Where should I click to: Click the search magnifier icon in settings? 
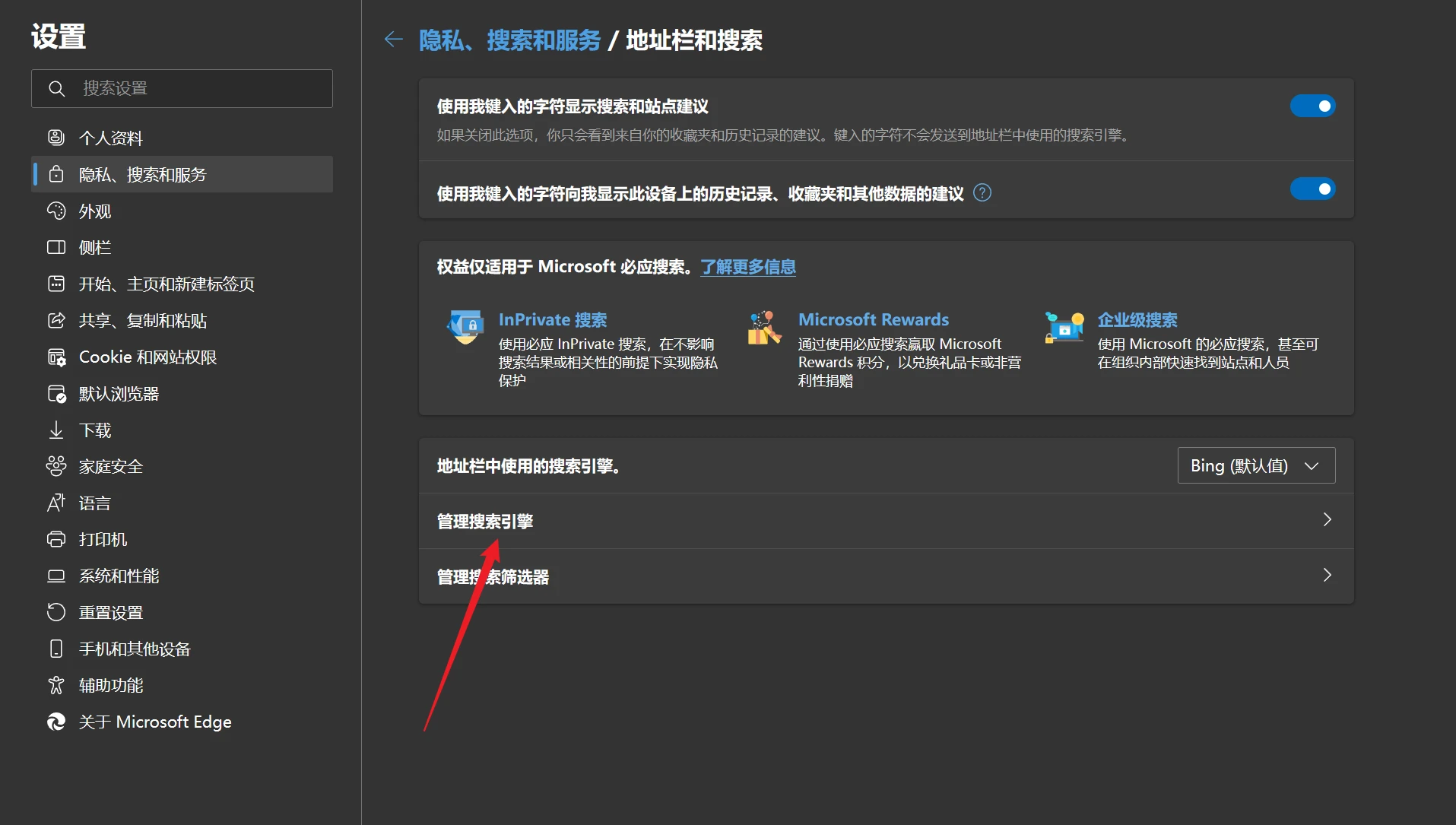[x=56, y=88]
